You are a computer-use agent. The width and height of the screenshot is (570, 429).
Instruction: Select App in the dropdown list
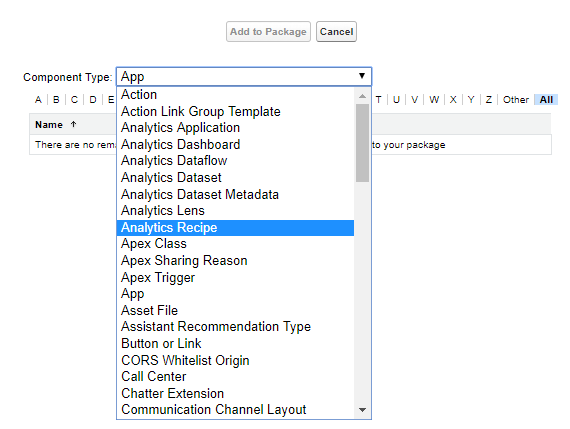click(x=235, y=293)
